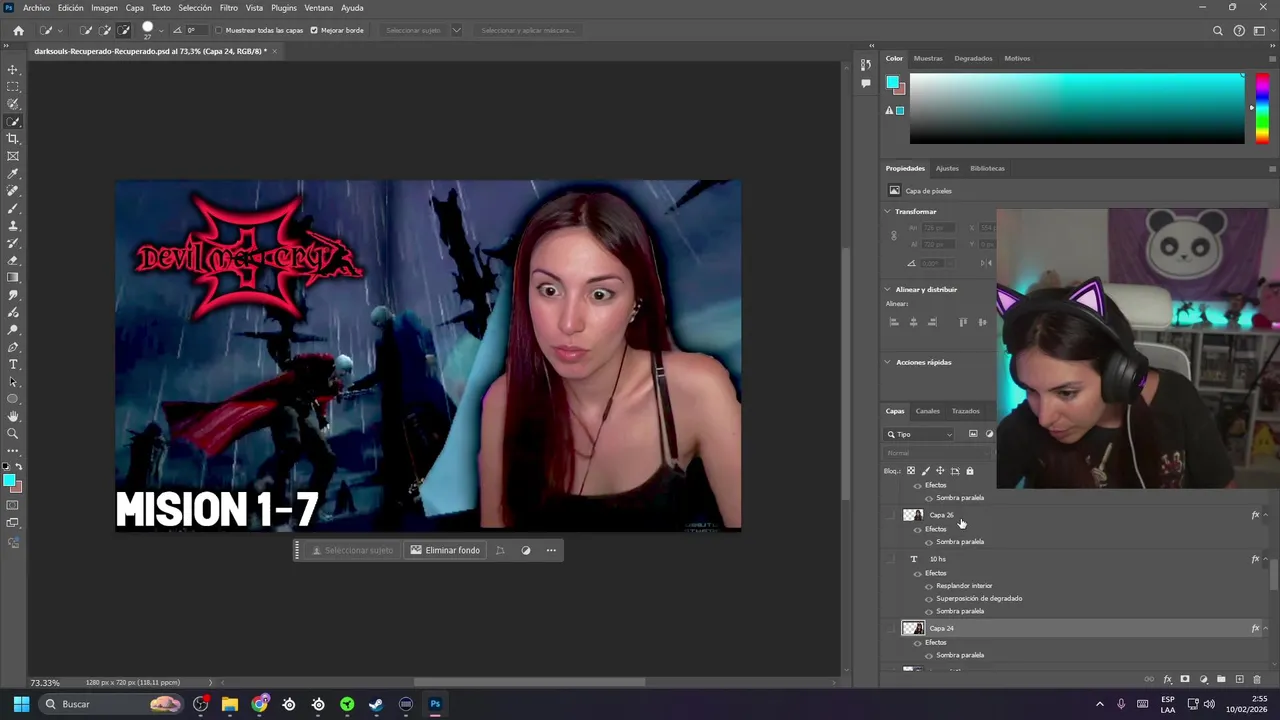Viewport: 1280px width, 720px height.
Task: Select the Eyedropper tool
Action: pyautogui.click(x=13, y=174)
